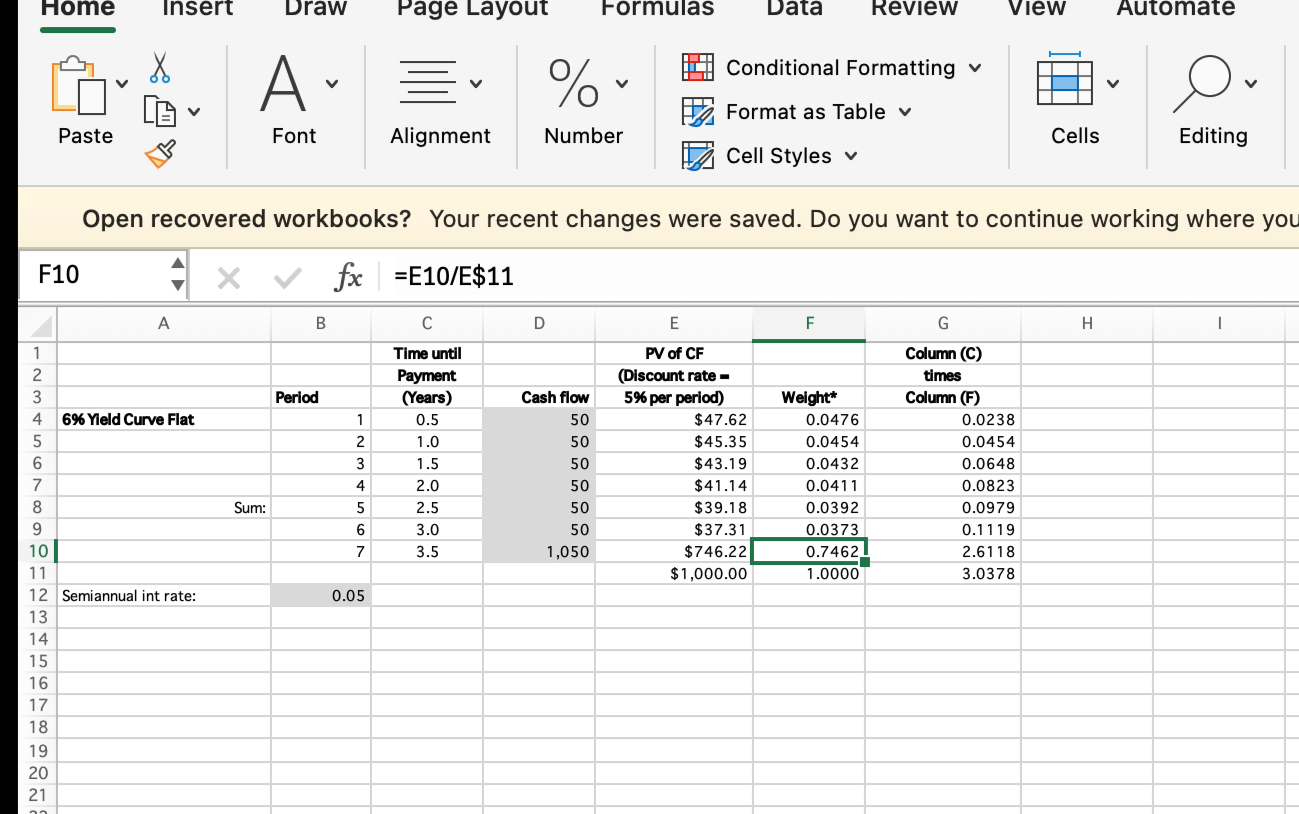
Task: Open the Insert Function fx button
Action: (x=347, y=277)
